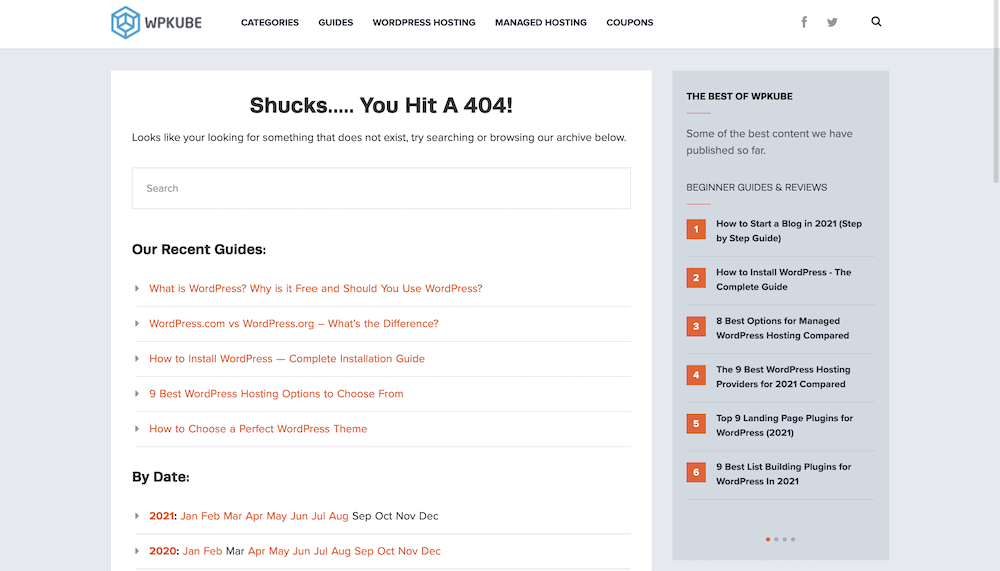The width and height of the screenshot is (1000, 571).
Task: Open the 2021 Jul archive
Action: [x=318, y=515]
